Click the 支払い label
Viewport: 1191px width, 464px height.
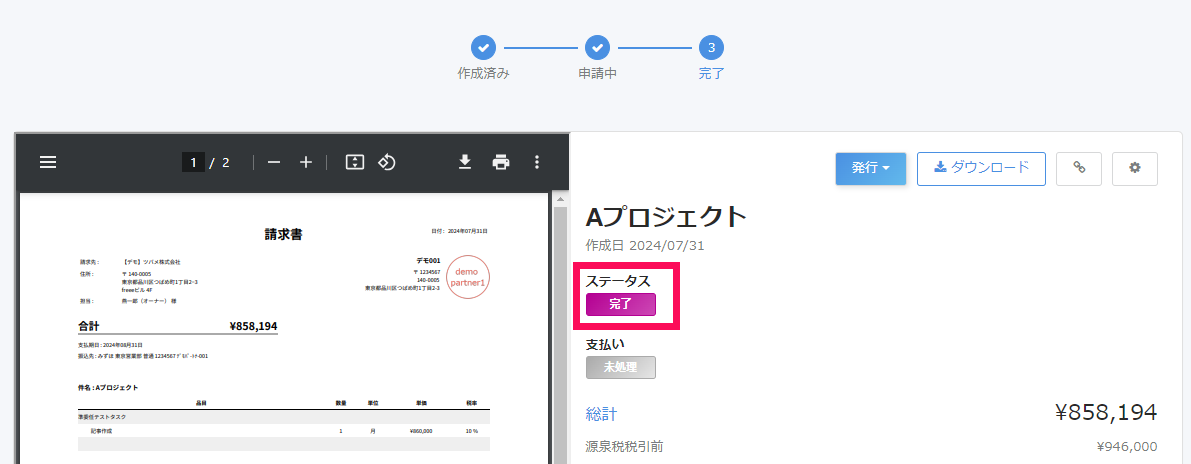(x=605, y=344)
